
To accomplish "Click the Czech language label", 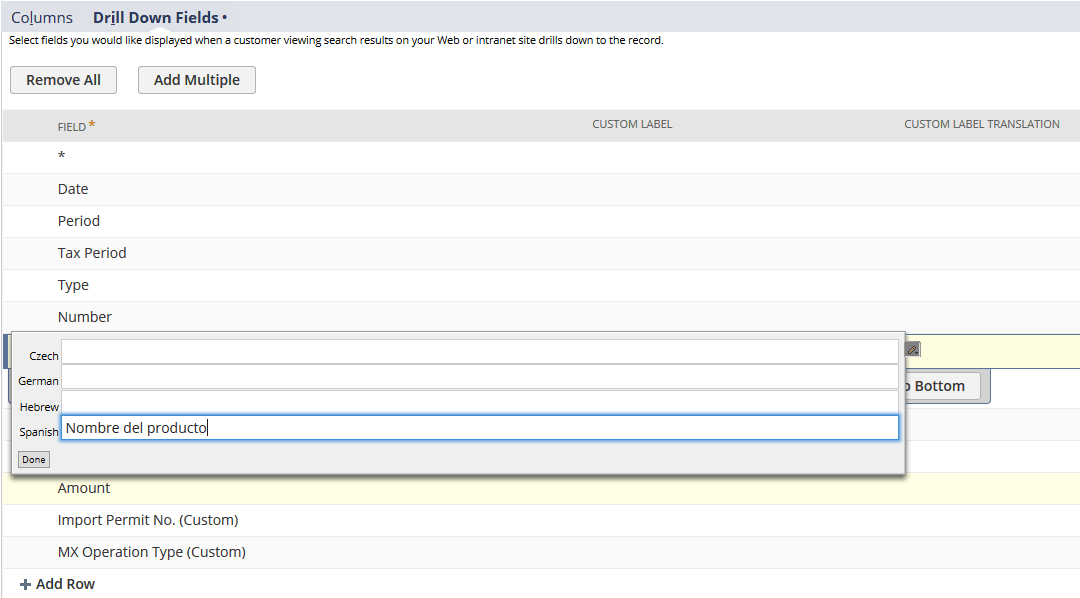I will pyautogui.click(x=44, y=356).
